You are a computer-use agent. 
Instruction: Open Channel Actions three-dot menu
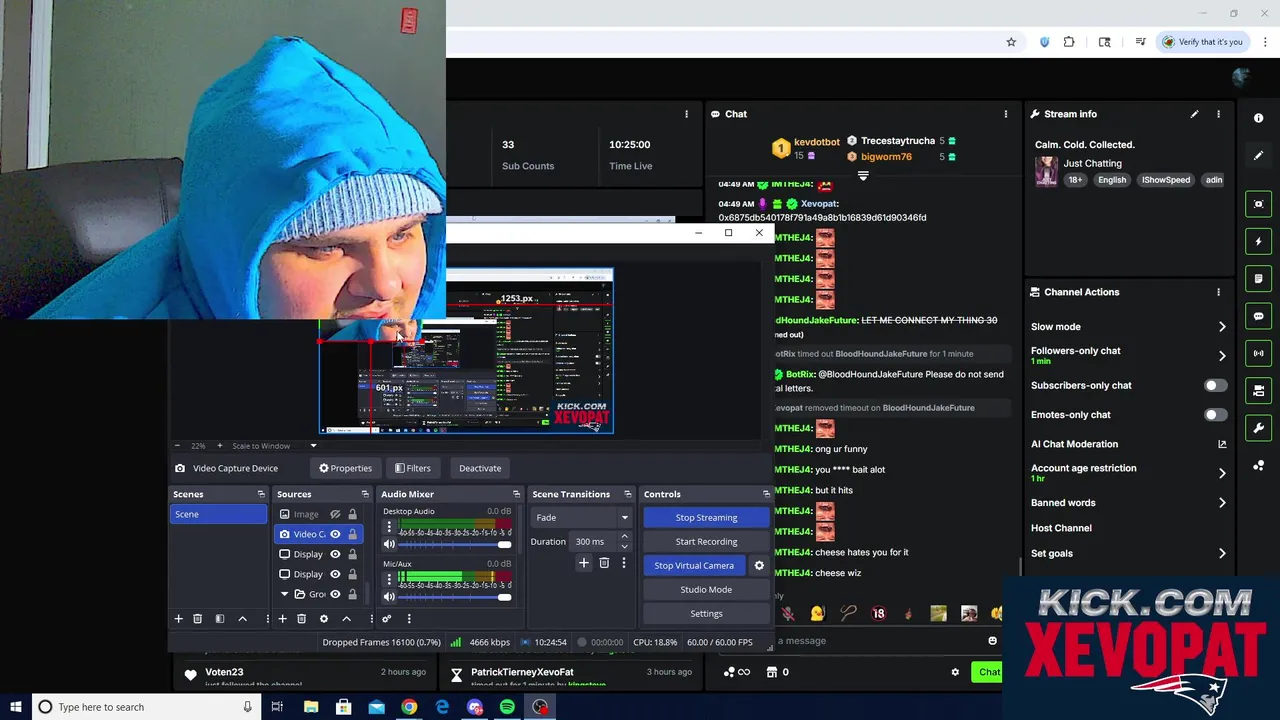[1218, 292]
